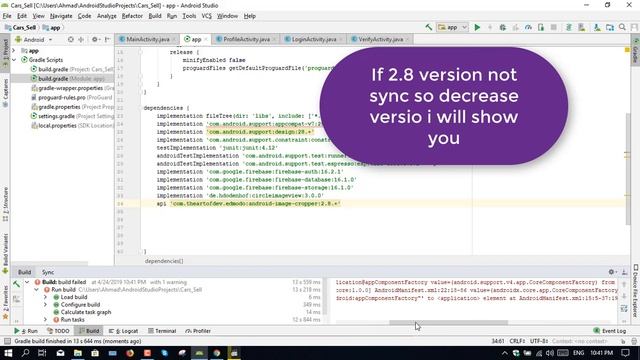Open the SDK Manager download icon
The image size is (640, 360).
pyautogui.click(x=597, y=27)
